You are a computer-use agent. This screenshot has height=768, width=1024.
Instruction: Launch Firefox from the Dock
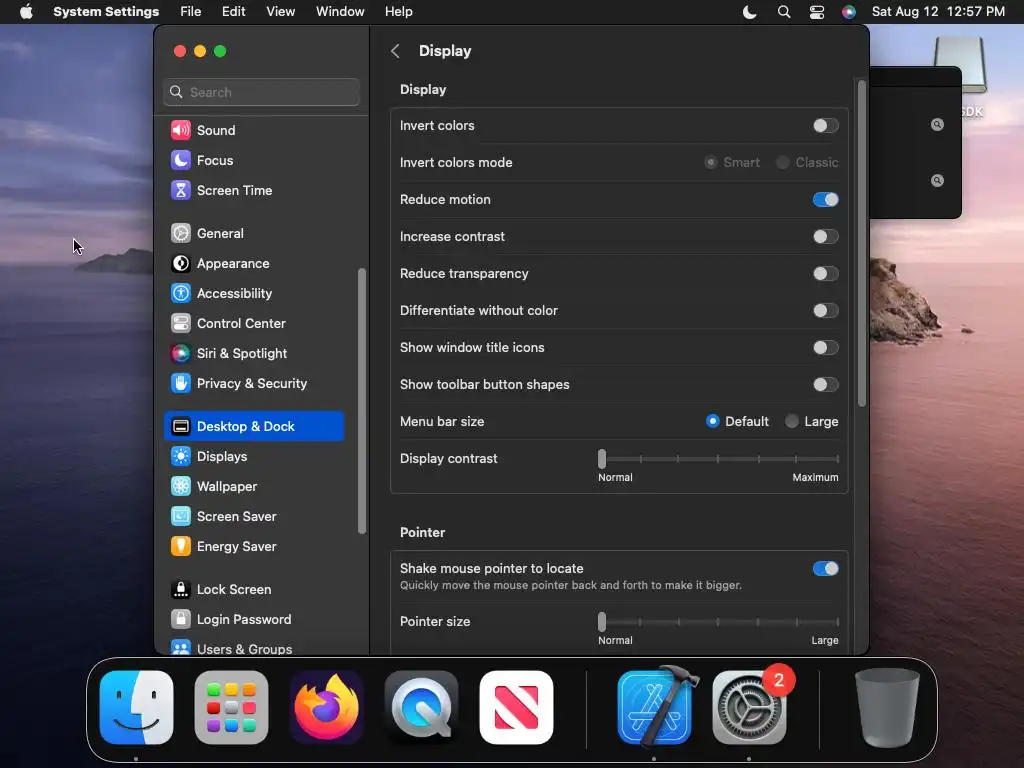[x=327, y=707]
